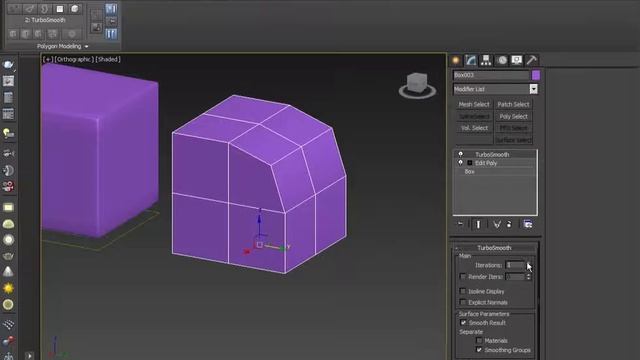Viewport: 640px width, 360px height.
Task: Expand Edit Poly sub-object levels
Action: pyautogui.click(x=469, y=163)
